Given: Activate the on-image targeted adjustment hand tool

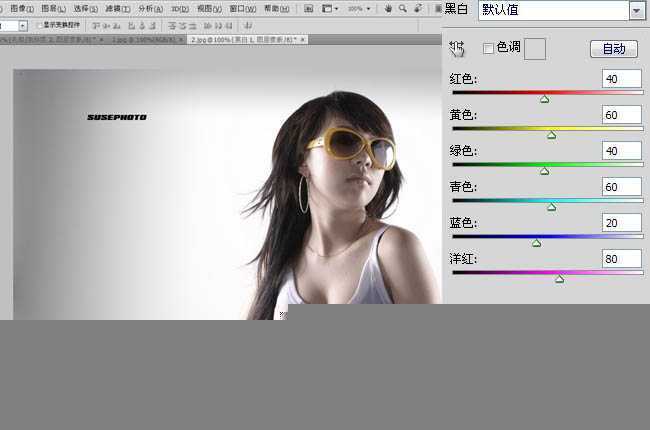Looking at the screenshot, I should (x=457, y=49).
